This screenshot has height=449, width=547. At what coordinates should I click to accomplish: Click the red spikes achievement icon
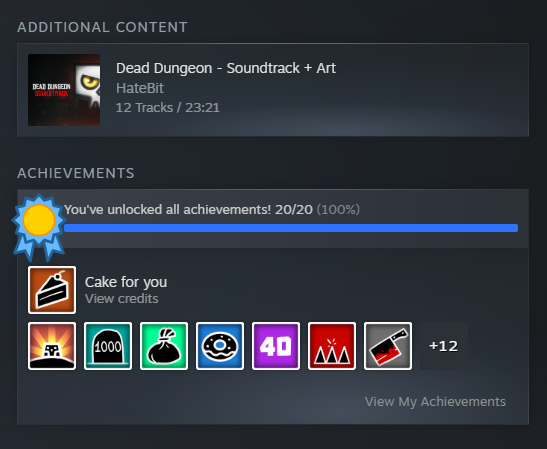(x=332, y=346)
